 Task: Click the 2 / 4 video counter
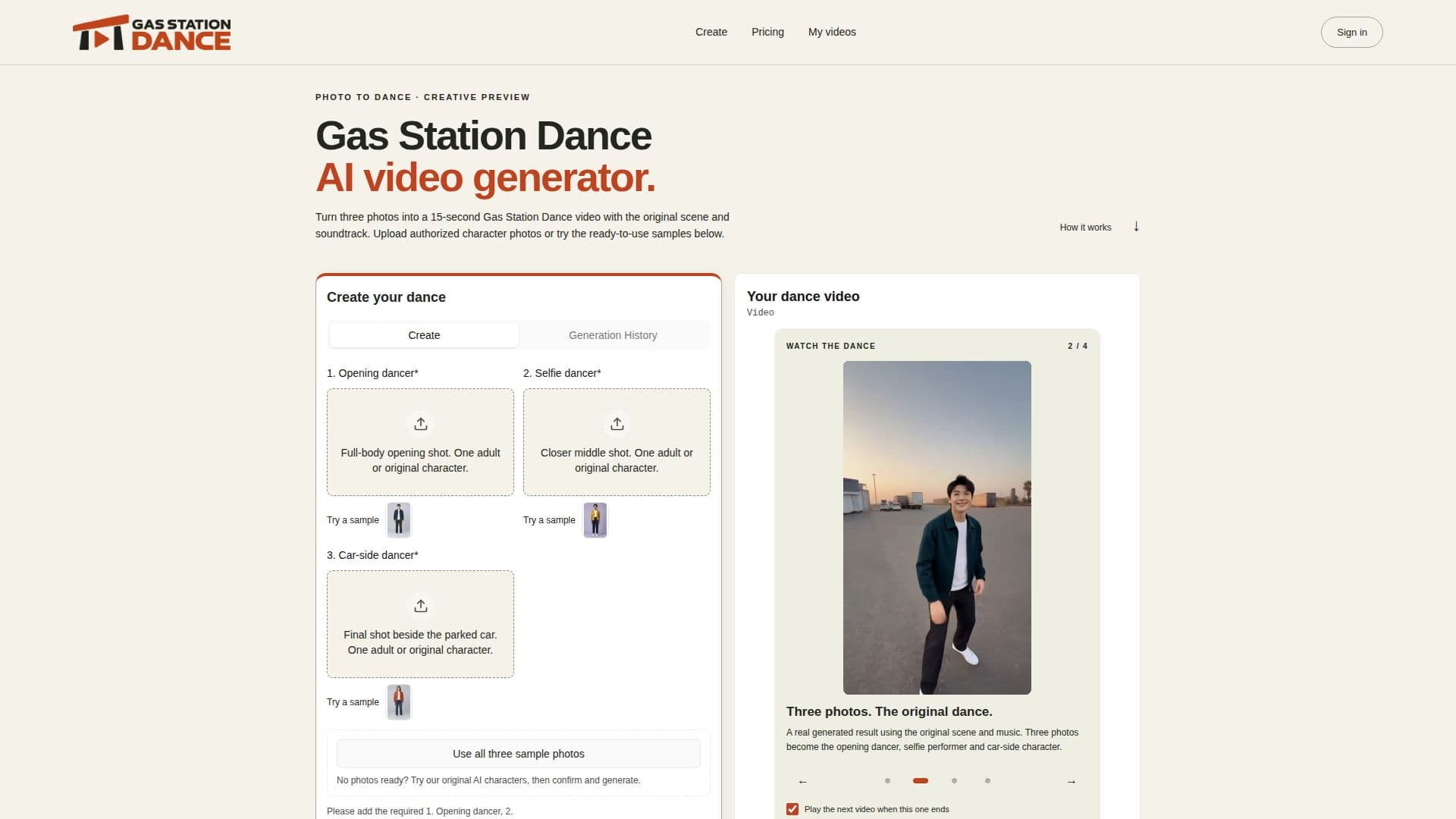pyautogui.click(x=1078, y=346)
